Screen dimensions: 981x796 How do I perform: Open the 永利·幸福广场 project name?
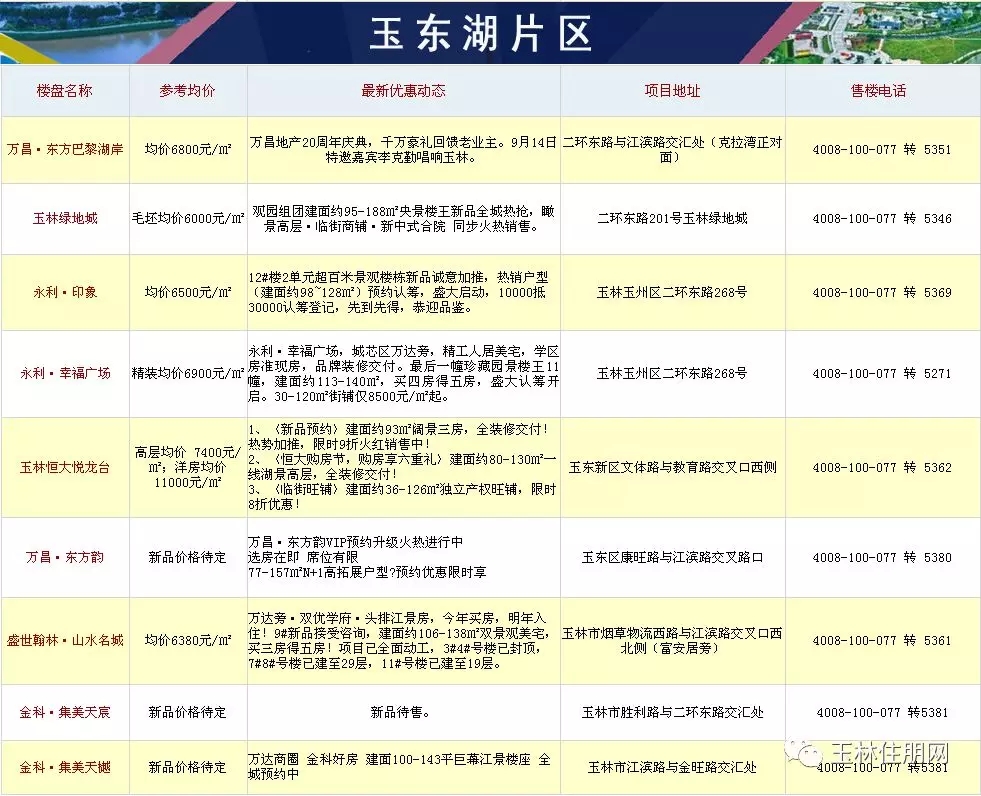pyautogui.click(x=65, y=374)
